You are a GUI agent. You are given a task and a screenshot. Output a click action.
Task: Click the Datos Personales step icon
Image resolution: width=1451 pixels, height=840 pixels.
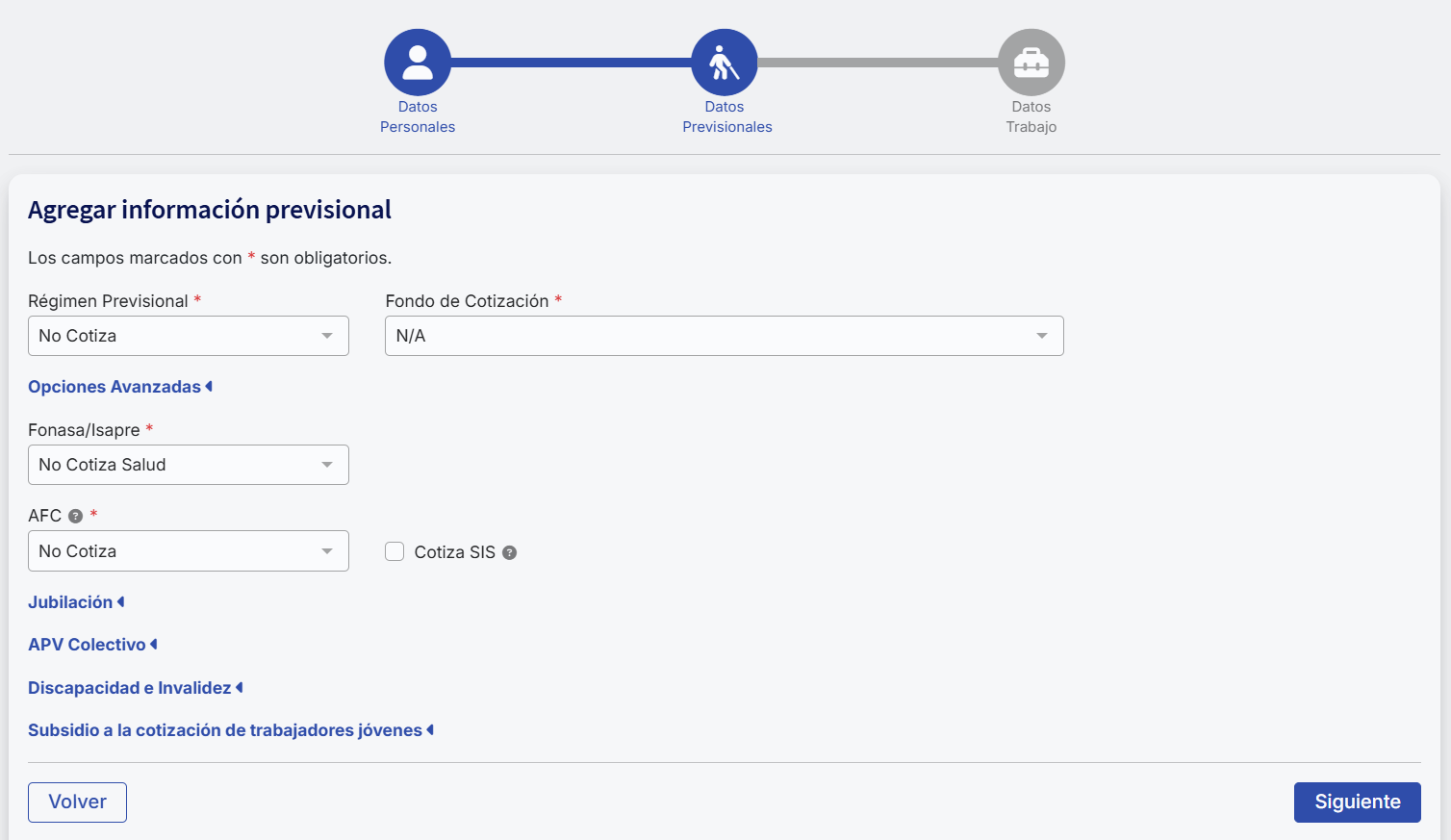point(418,63)
